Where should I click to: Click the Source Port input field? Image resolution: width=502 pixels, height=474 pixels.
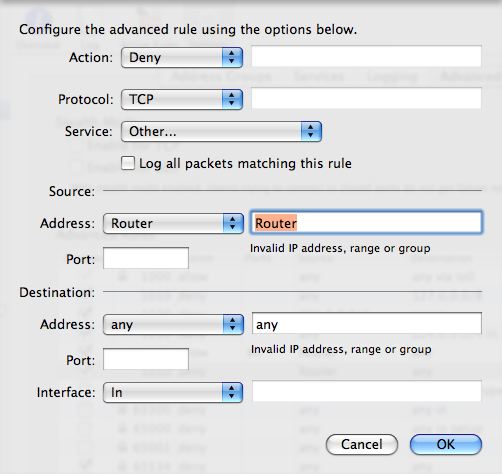[146, 258]
